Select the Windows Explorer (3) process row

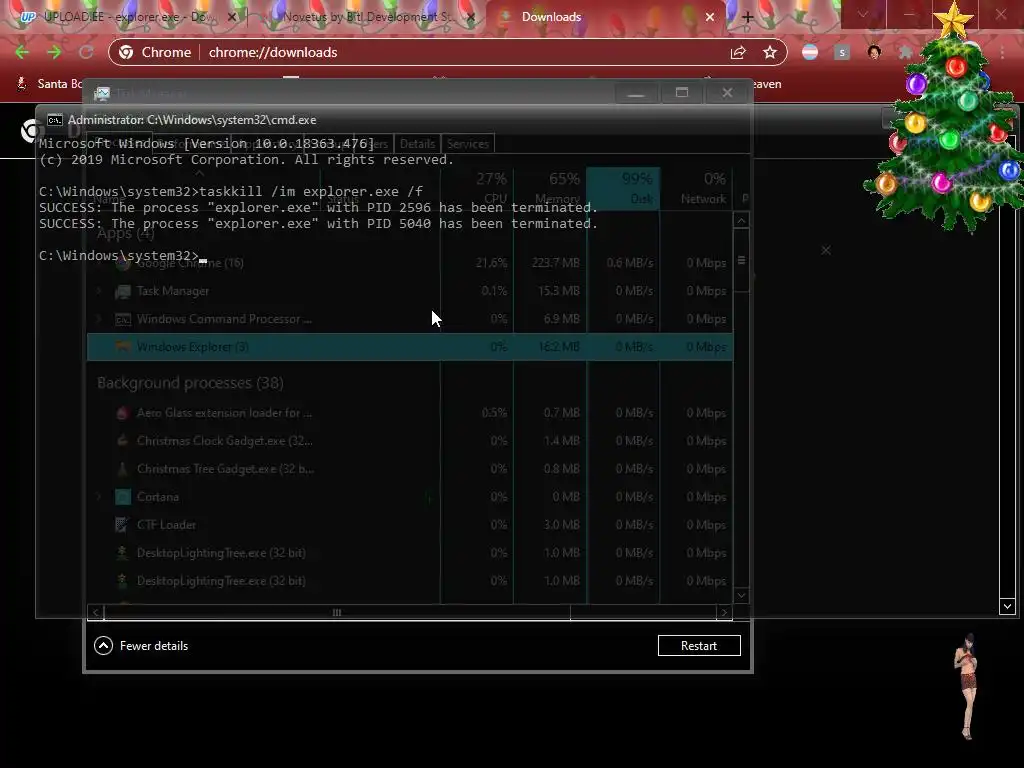[410, 347]
